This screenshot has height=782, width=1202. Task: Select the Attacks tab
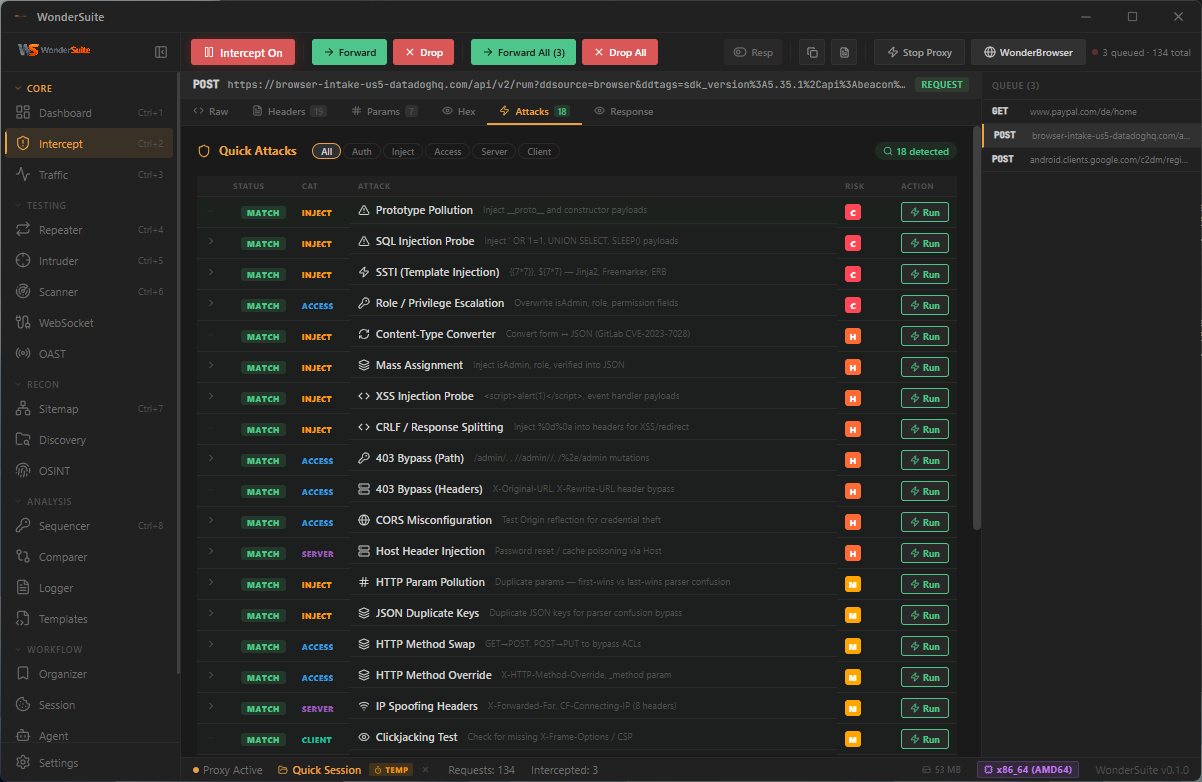click(x=534, y=111)
